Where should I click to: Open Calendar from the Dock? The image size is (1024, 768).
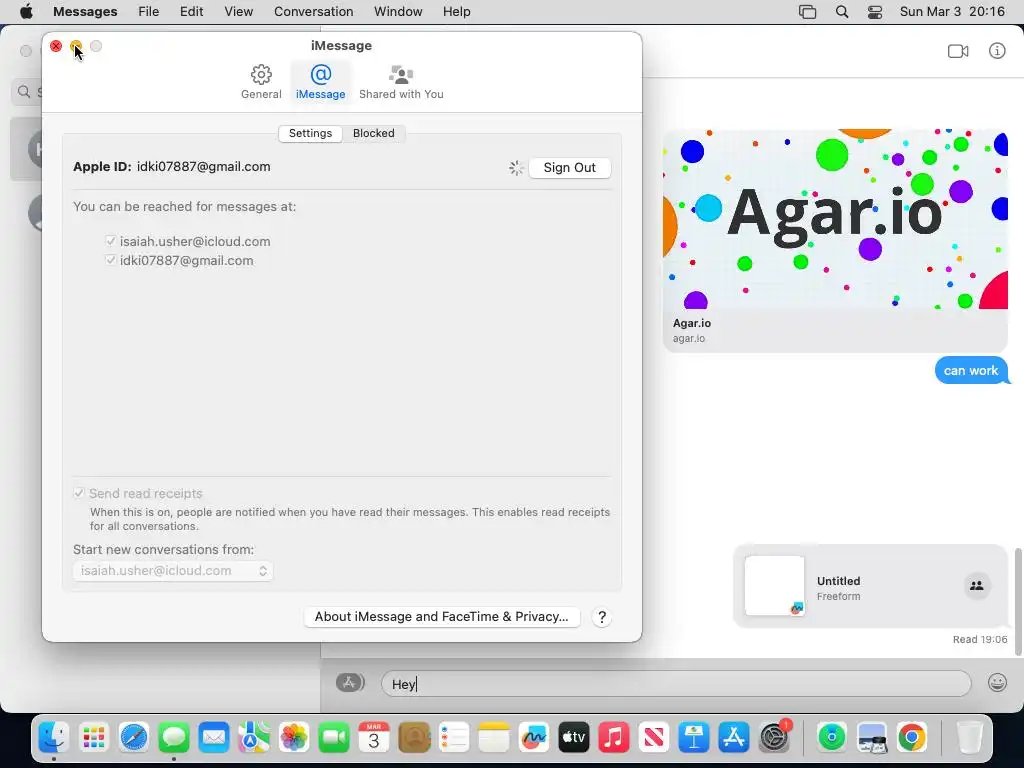tap(374, 738)
